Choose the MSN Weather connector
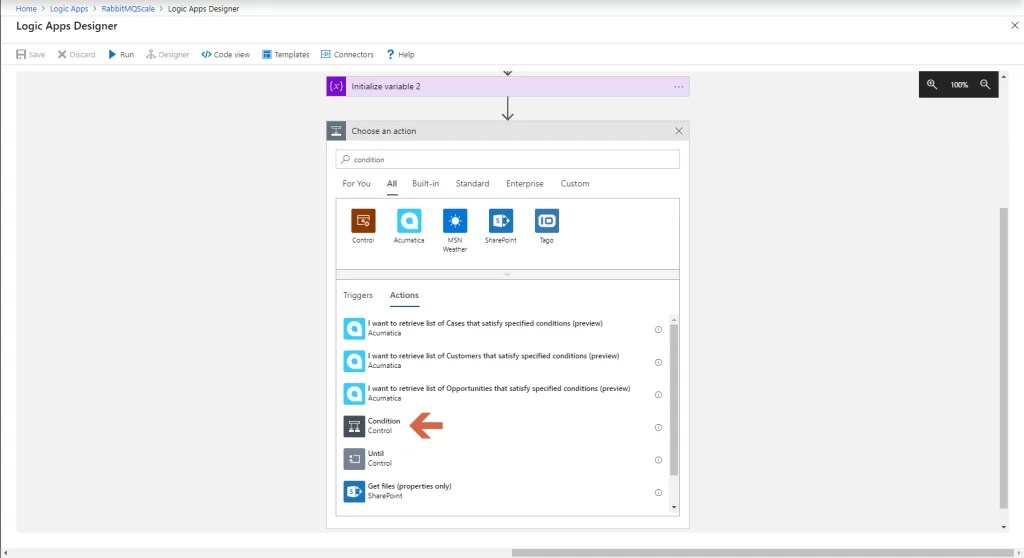The height and width of the screenshot is (558, 1024). point(455,221)
